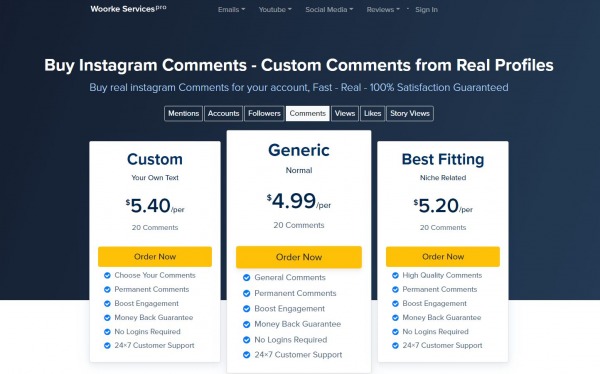Image resolution: width=600 pixels, height=374 pixels.
Task: Click the Best Fitting Money Back Guarantee check icon
Action: pos(395,318)
